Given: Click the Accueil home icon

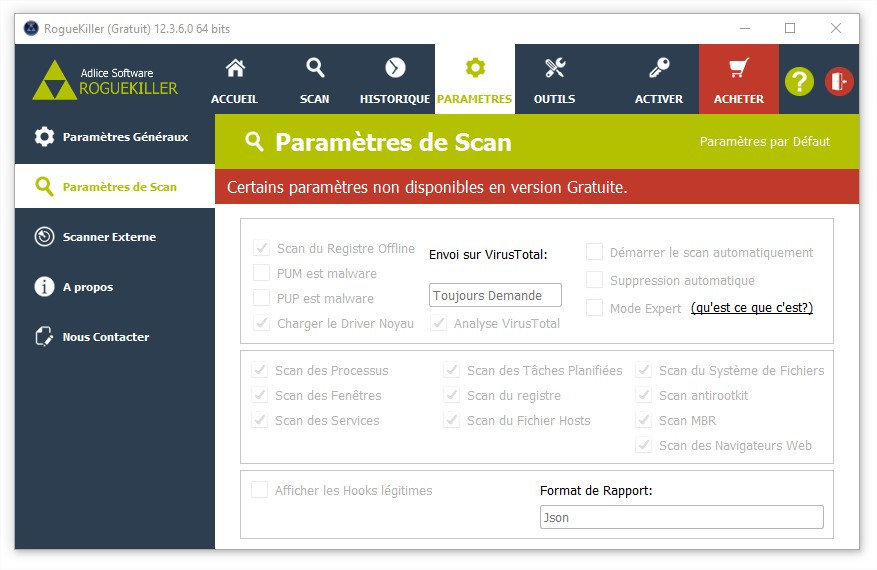Looking at the screenshot, I should point(235,68).
